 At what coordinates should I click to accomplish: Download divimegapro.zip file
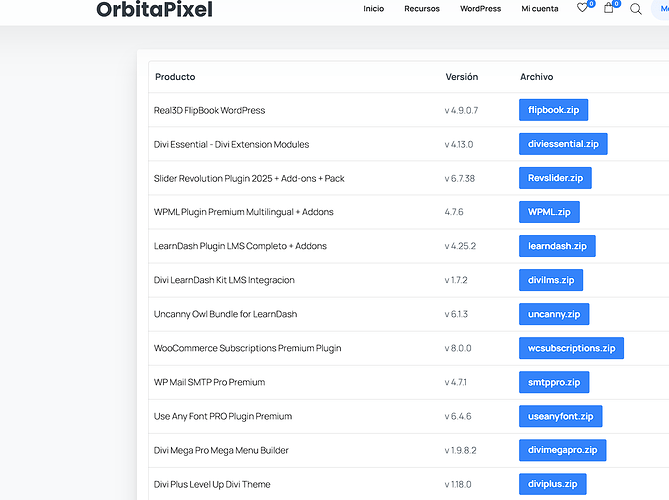[x=562, y=450]
